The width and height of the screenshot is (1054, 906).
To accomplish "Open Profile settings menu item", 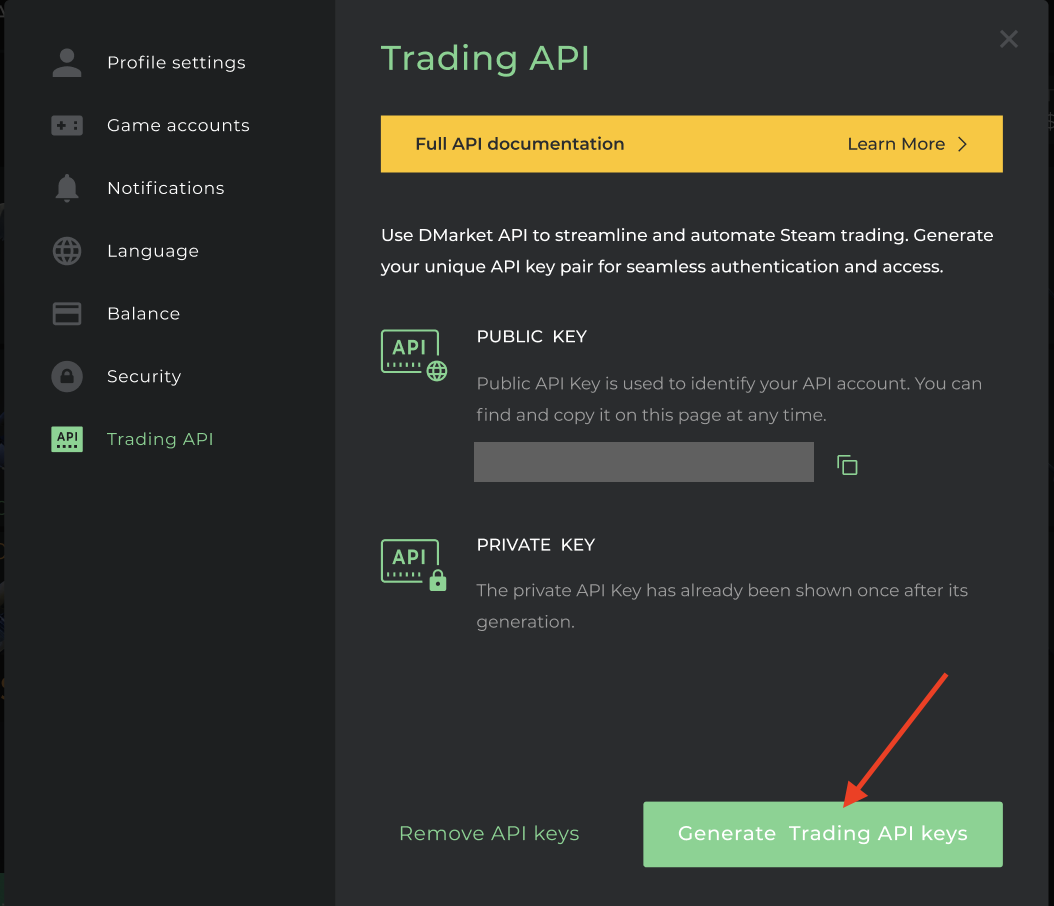I will 176,63.
